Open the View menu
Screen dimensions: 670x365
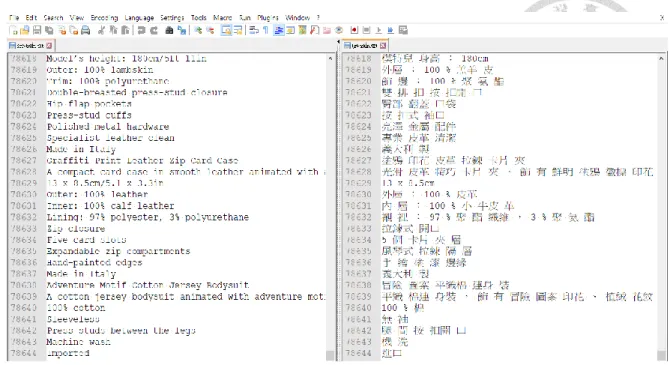point(77,18)
